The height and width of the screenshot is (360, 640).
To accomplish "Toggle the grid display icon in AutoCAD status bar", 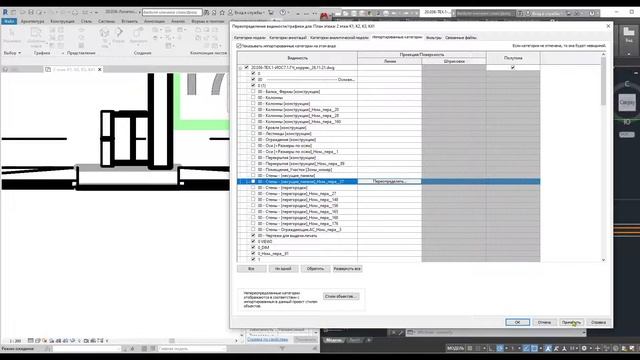I will point(470,348).
